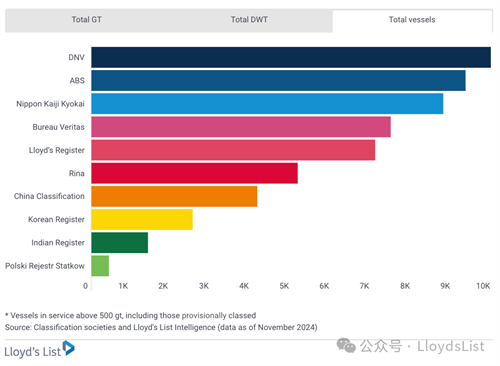This screenshot has height=366, width=500.
Task: Click the Lloyd's Register coral bar
Action: pyautogui.click(x=233, y=150)
